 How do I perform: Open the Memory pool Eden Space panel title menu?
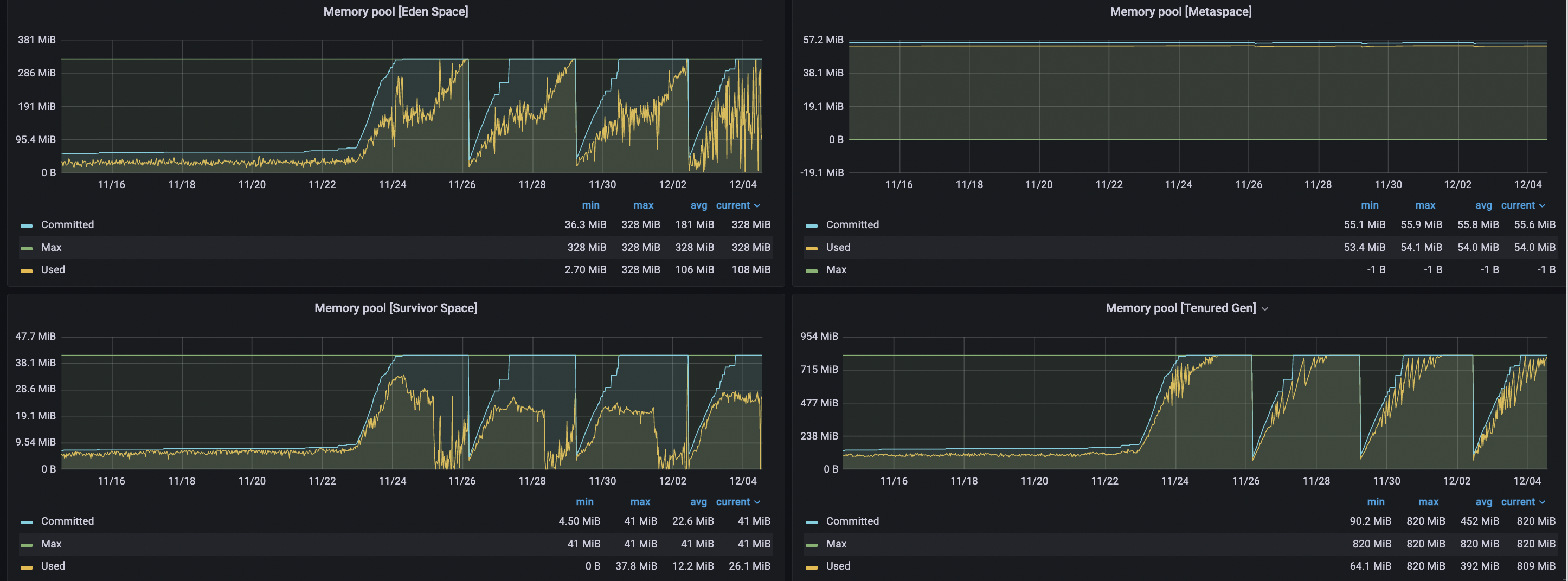(x=396, y=11)
